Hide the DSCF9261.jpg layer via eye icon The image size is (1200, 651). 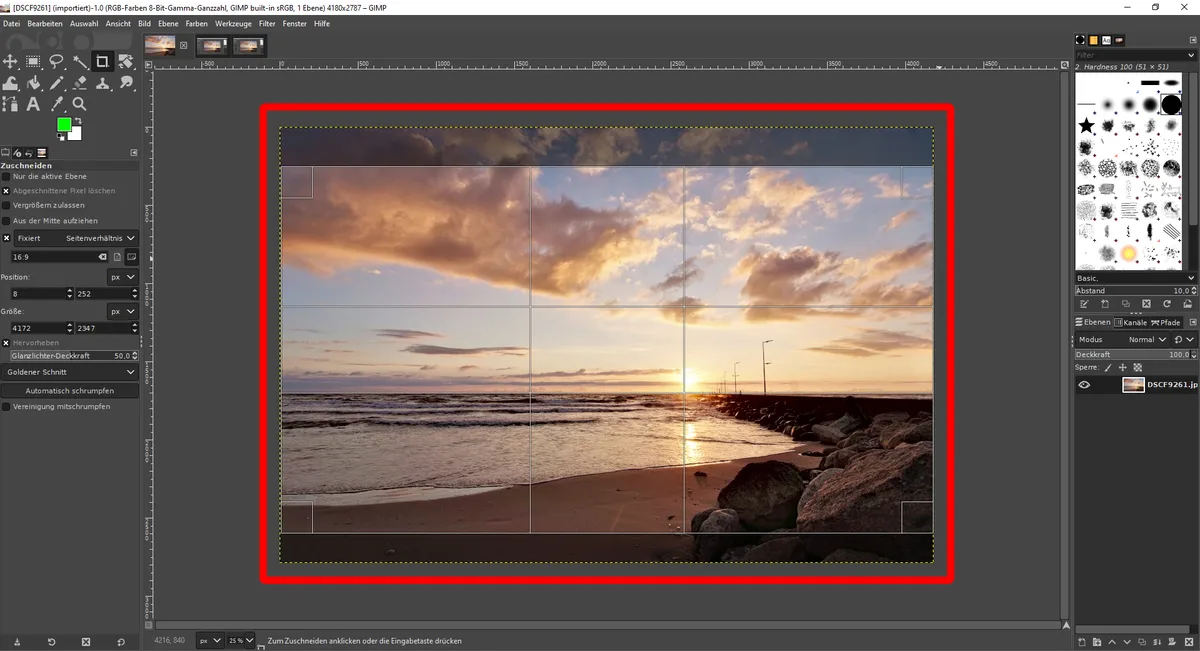[1084, 385]
